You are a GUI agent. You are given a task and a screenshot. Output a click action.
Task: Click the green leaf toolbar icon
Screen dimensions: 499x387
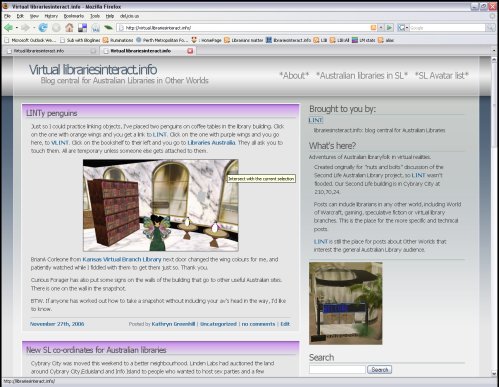pyautogui.click(x=108, y=27)
